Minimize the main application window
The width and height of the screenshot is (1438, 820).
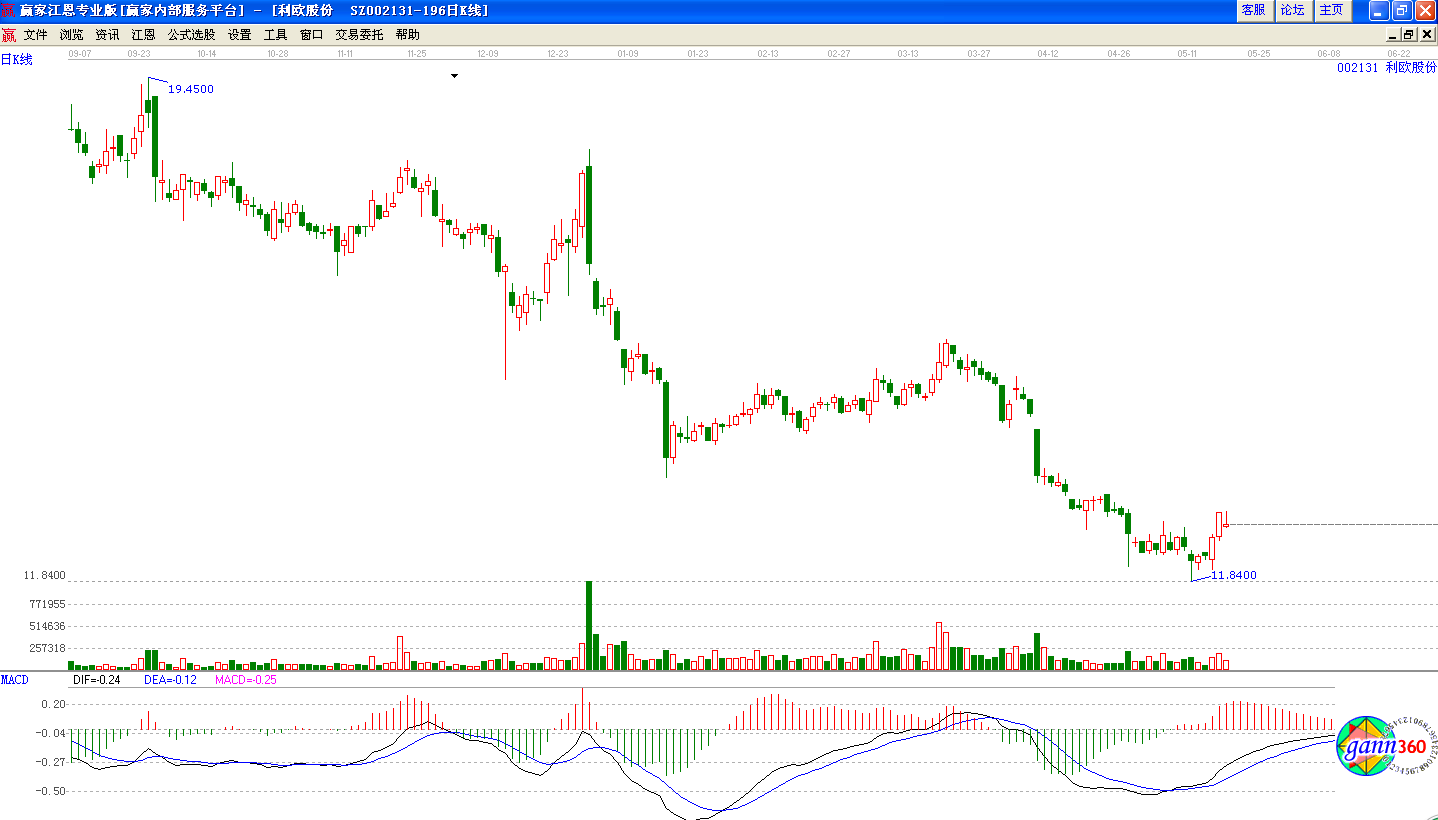click(1380, 11)
